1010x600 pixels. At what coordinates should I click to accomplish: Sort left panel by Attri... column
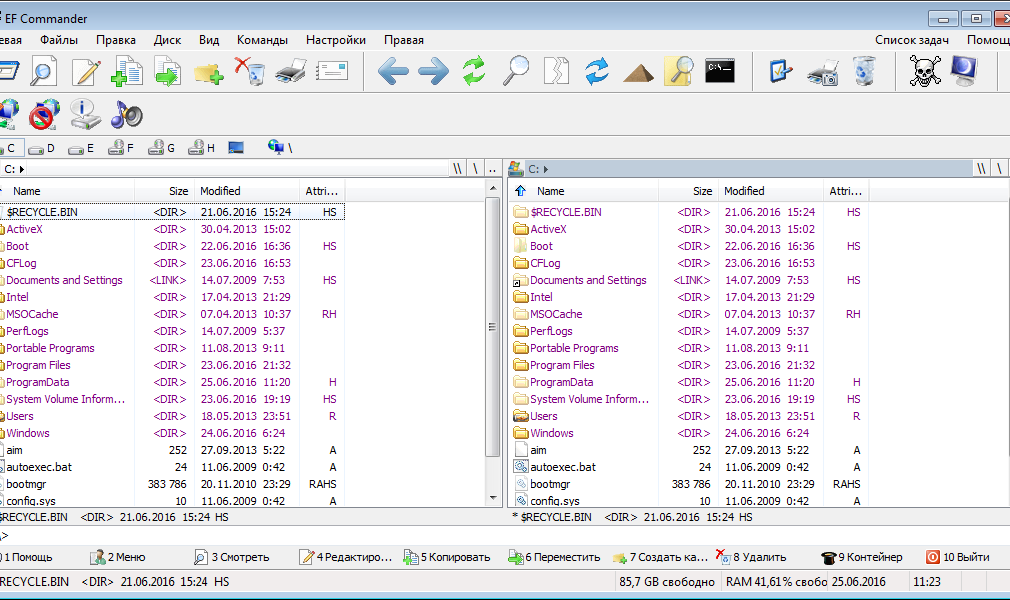pyautogui.click(x=323, y=191)
